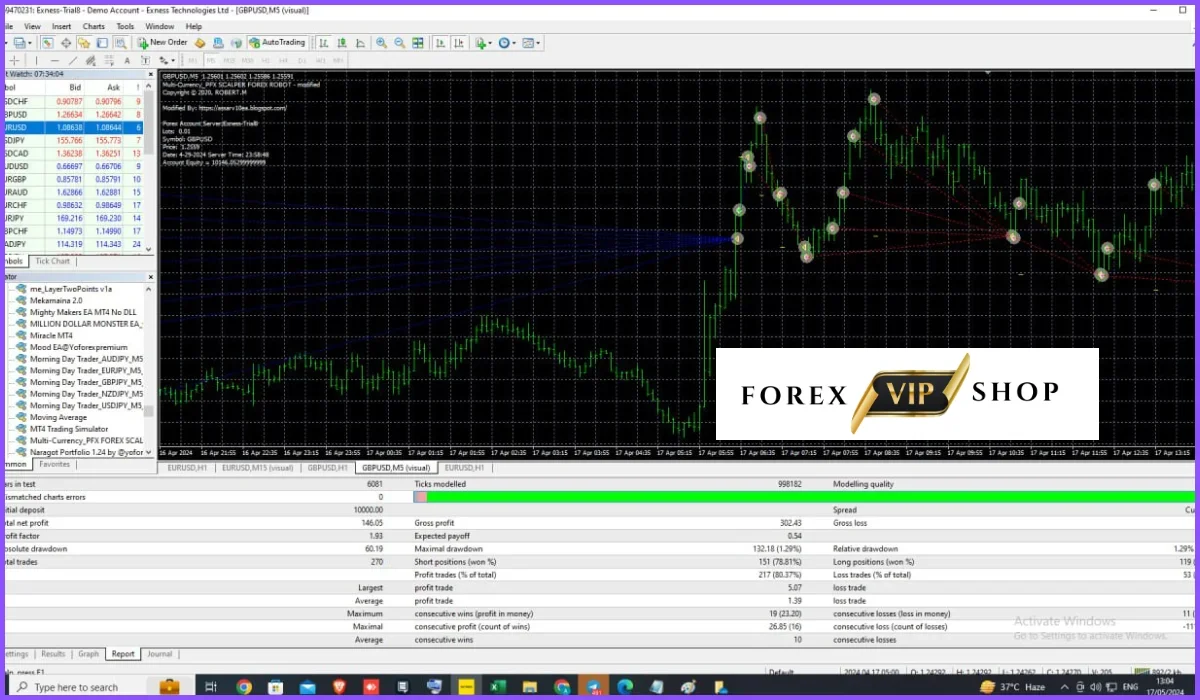Switch to the Favorites tab in Navigator
Screen dimensions: 1200x700
tap(55, 464)
